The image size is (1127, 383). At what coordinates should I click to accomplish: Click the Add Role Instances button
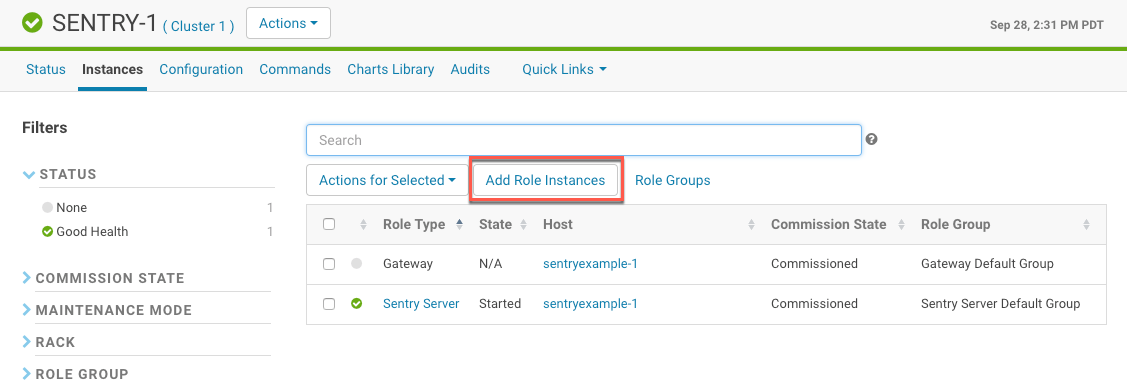pos(546,180)
